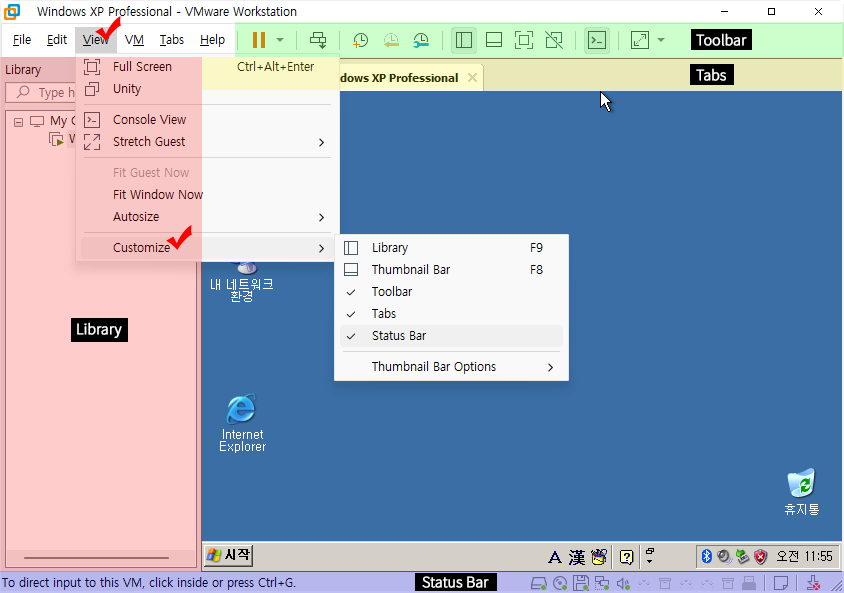The image size is (844, 593).
Task: Click the Internet Explorer desktop icon
Action: pos(242,423)
